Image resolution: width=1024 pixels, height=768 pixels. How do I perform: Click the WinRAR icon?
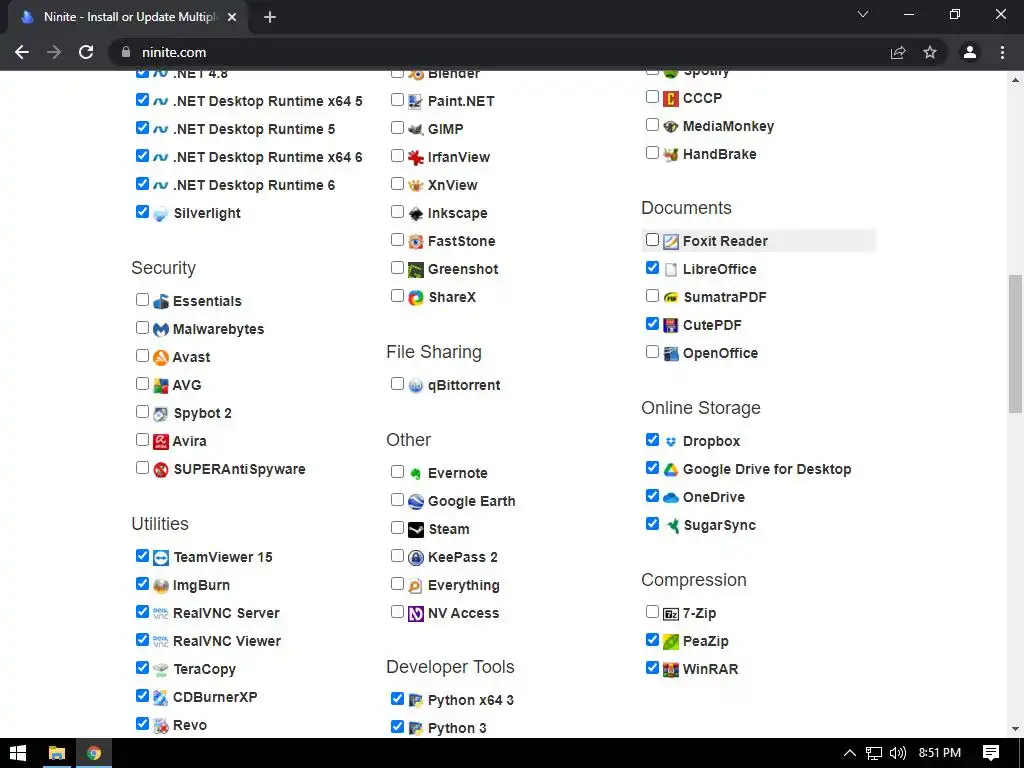[x=671, y=669]
